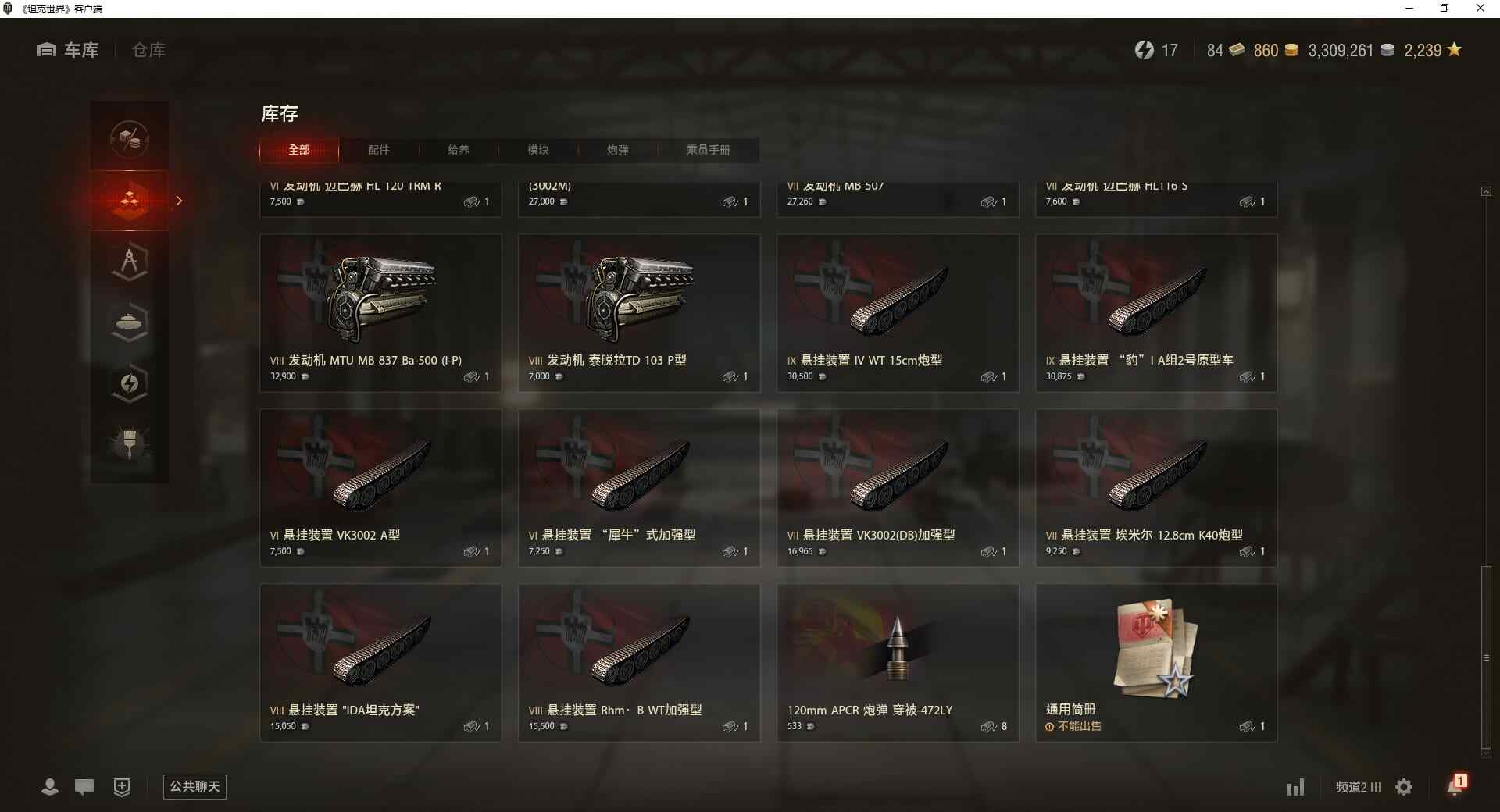The width and height of the screenshot is (1500, 812).
Task: Switch to the 配件 tab
Action: (x=379, y=150)
